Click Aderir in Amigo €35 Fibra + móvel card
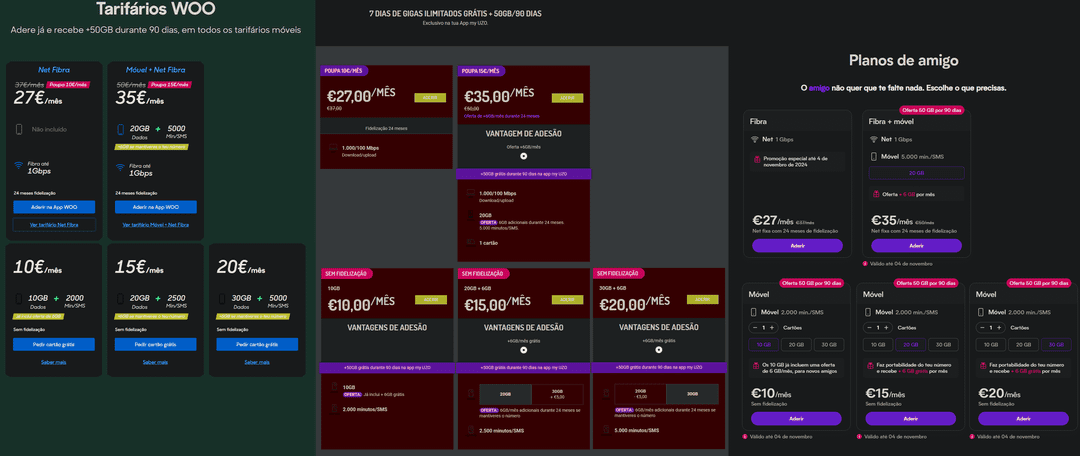Viewport: 1080px width, 456px height. pos(916,246)
